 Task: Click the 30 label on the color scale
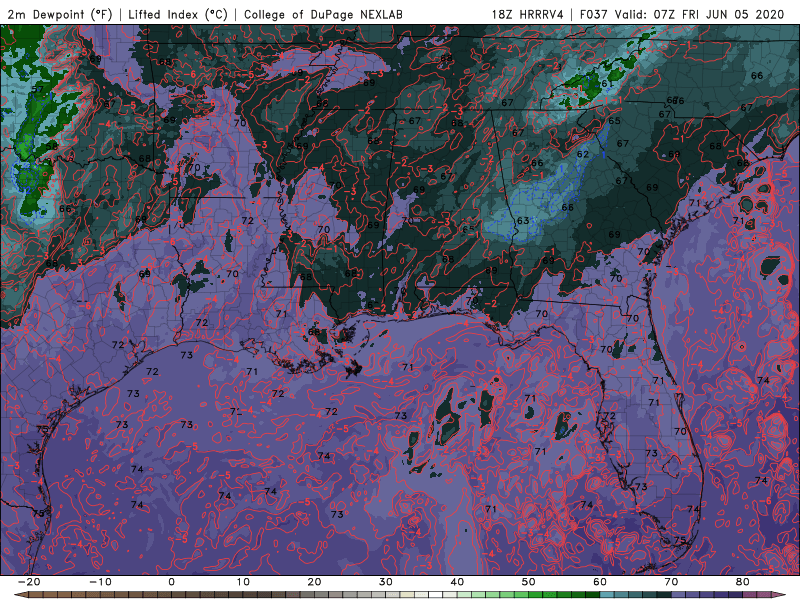pyautogui.click(x=386, y=582)
